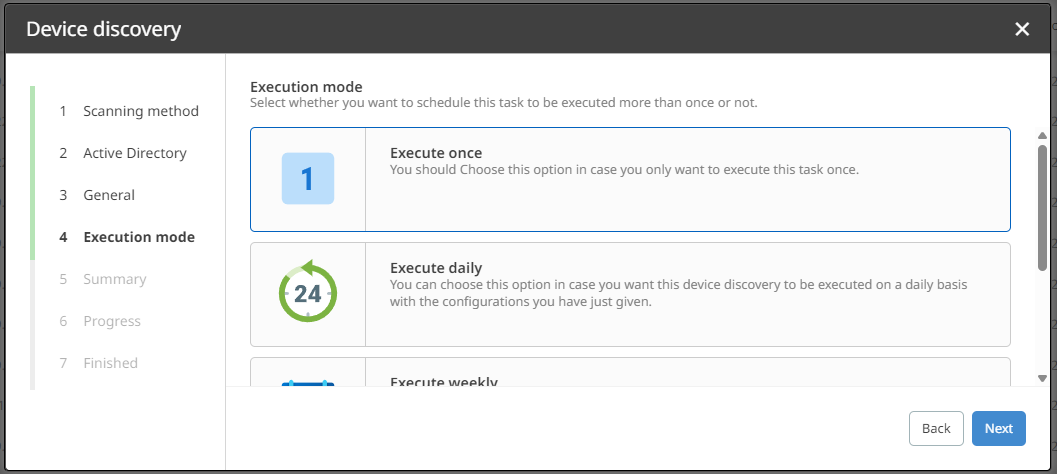The width and height of the screenshot is (1057, 474).
Task: Go Back to the previous step
Action: (x=936, y=428)
